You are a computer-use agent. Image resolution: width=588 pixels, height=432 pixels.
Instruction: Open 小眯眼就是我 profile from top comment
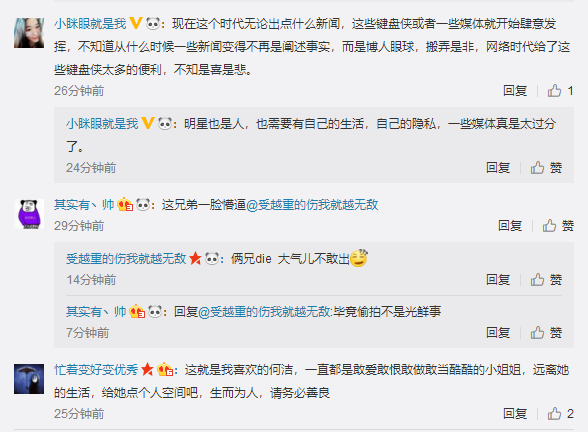[90, 24]
